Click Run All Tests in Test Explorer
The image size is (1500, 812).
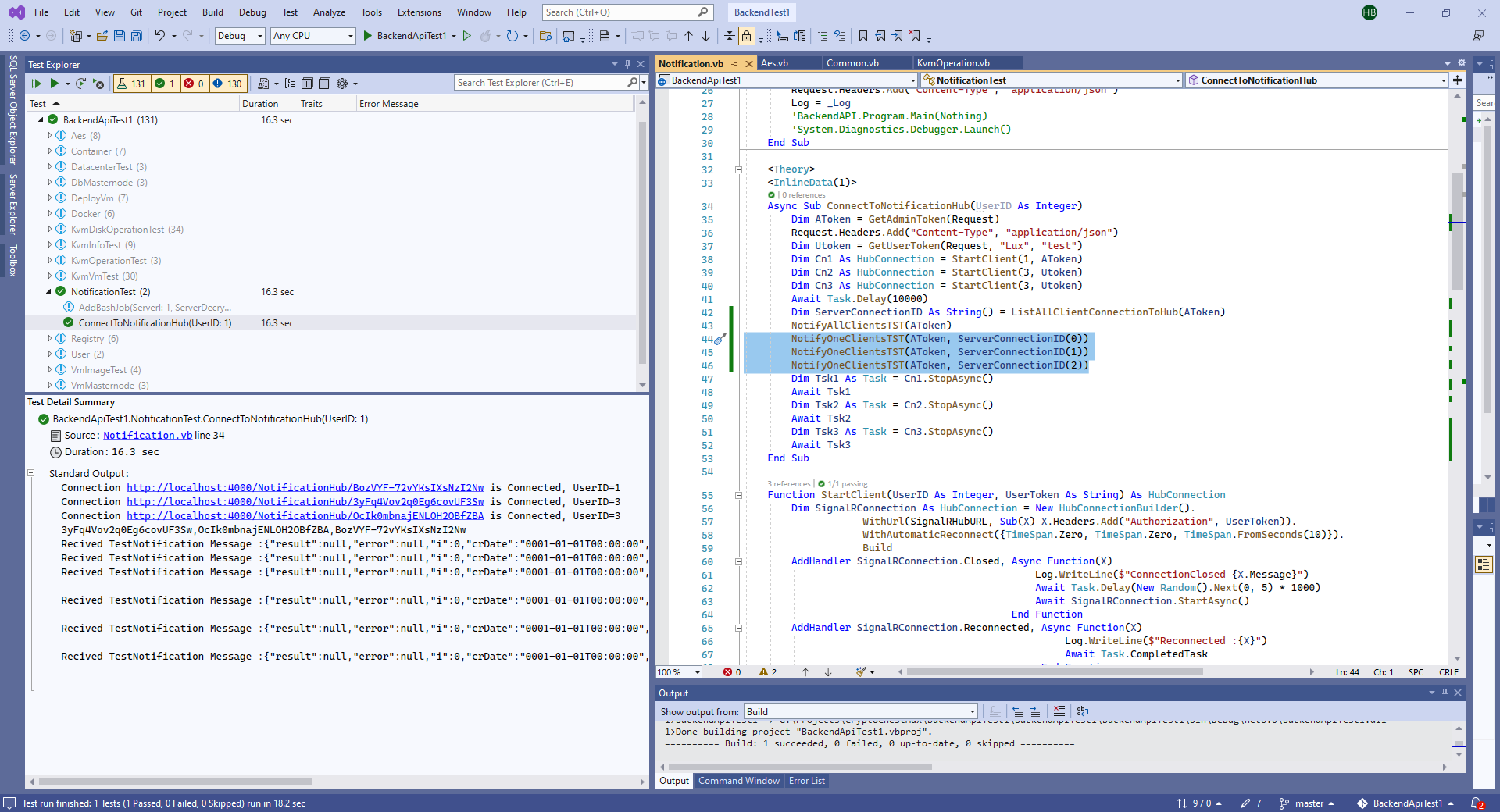click(x=36, y=84)
